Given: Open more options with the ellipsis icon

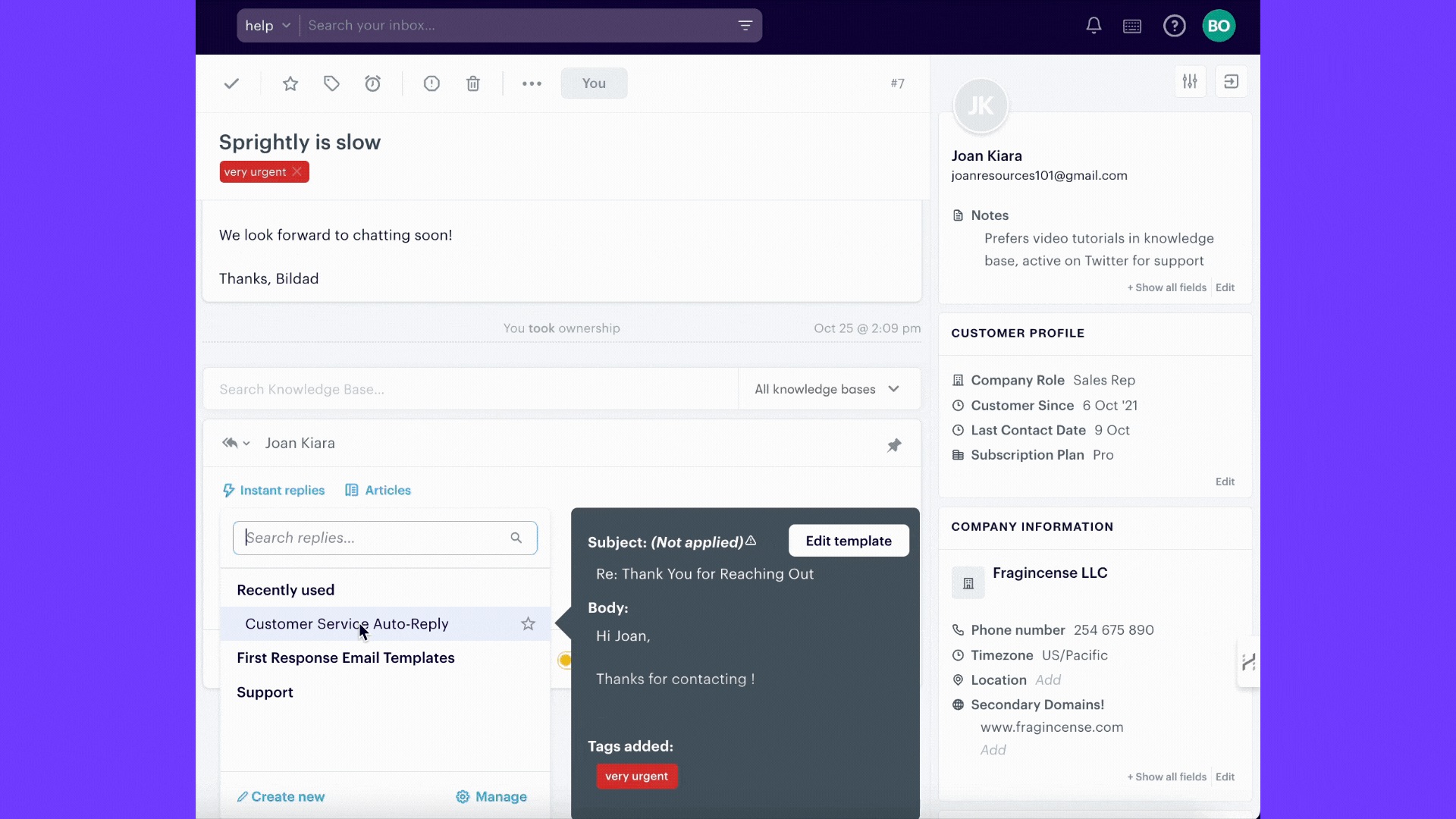Looking at the screenshot, I should (x=532, y=83).
